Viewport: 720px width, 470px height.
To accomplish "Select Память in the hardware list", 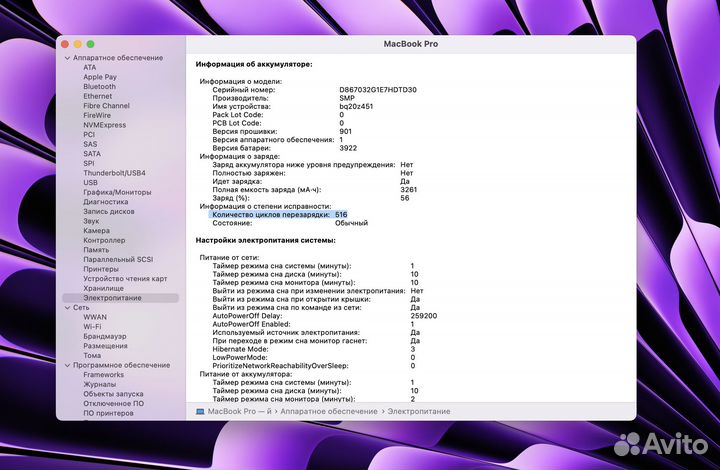I will click(97, 250).
